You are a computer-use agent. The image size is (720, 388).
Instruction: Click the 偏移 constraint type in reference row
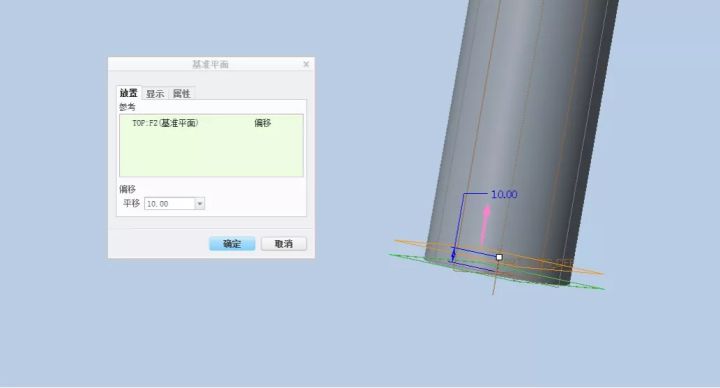click(263, 123)
